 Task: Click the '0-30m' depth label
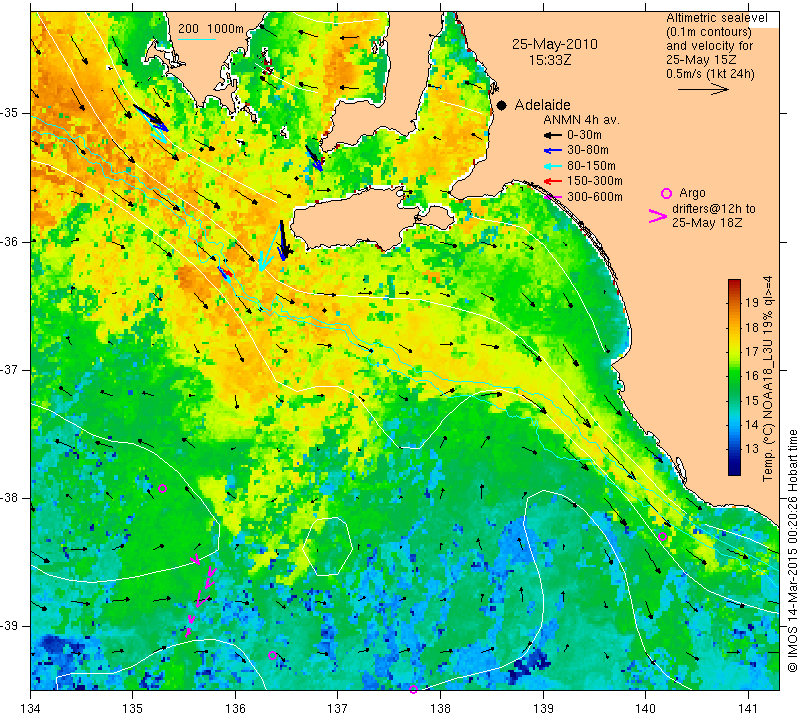click(584, 135)
